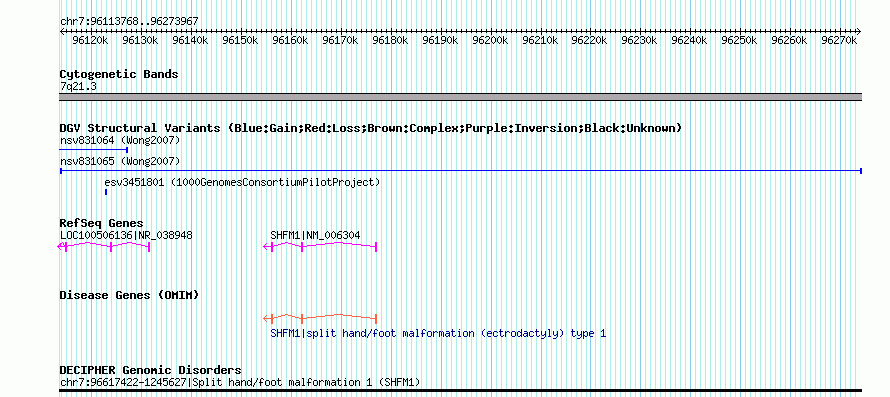The image size is (890, 397).
Task: Click the black DECIPHER disorder bar
Action: coord(461,391)
